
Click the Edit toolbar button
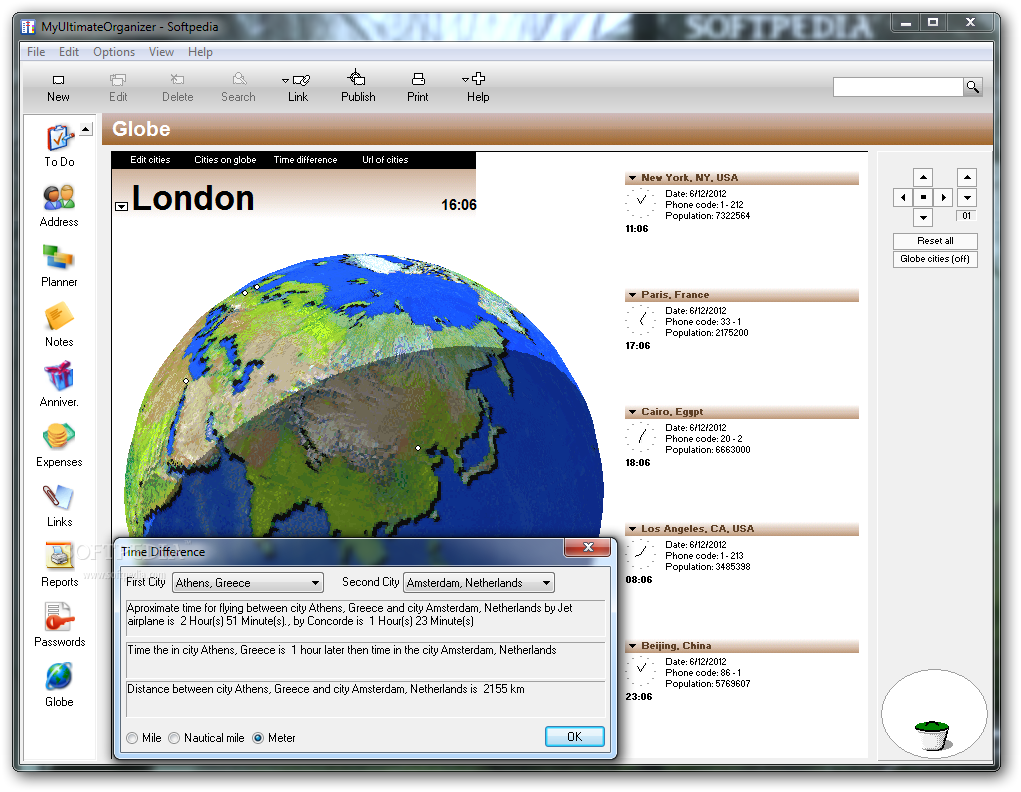(x=118, y=88)
